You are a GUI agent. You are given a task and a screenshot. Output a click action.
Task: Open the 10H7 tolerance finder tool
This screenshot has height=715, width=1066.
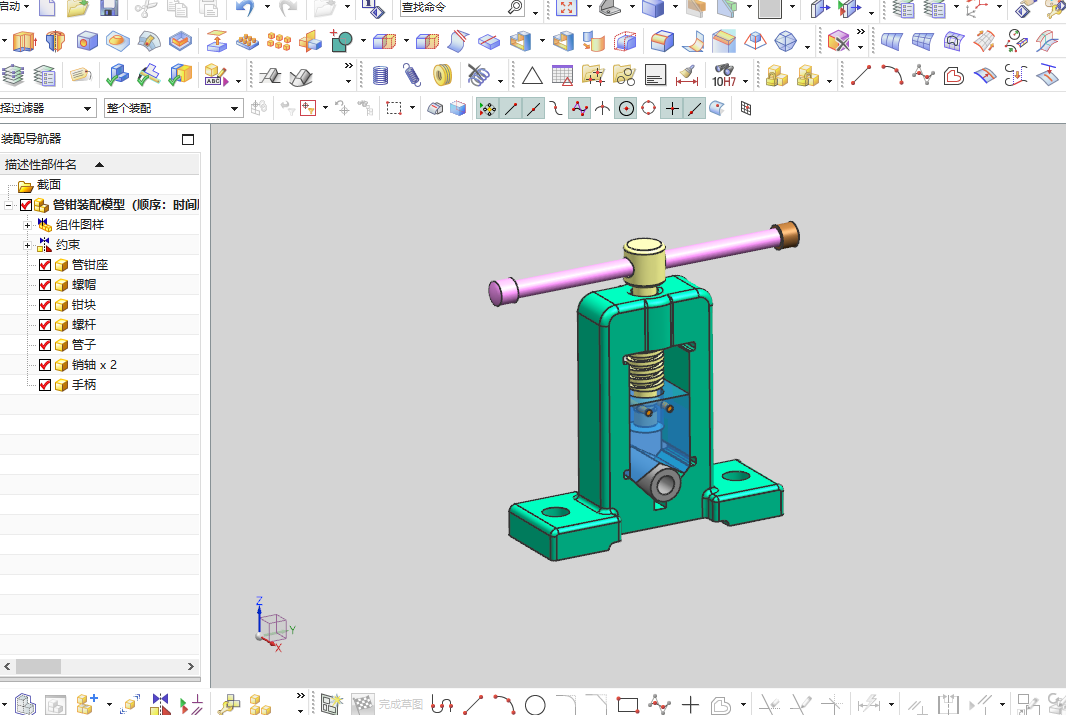[x=724, y=75]
